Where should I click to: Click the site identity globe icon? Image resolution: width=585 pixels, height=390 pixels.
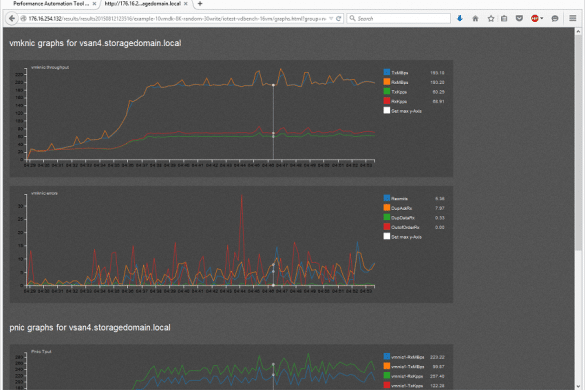(x=23, y=18)
